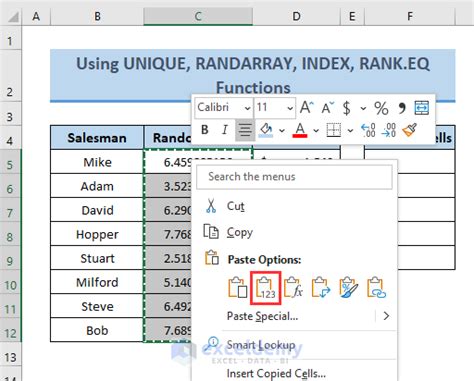474x381 pixels.
Task: Select column F header
Action: click(x=410, y=16)
